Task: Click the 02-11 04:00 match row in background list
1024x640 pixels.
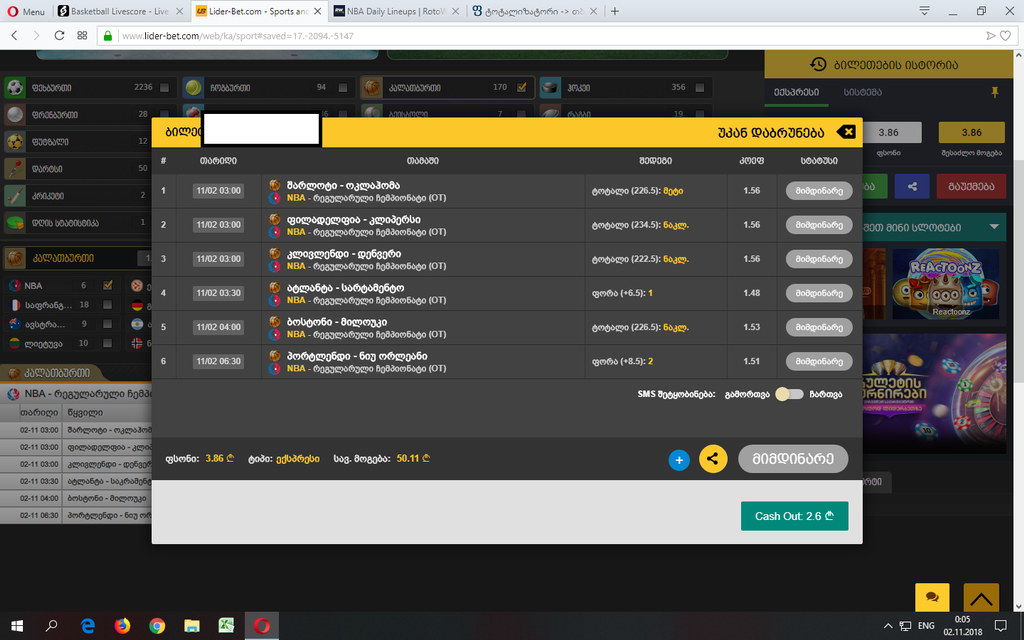Action: tap(76, 498)
